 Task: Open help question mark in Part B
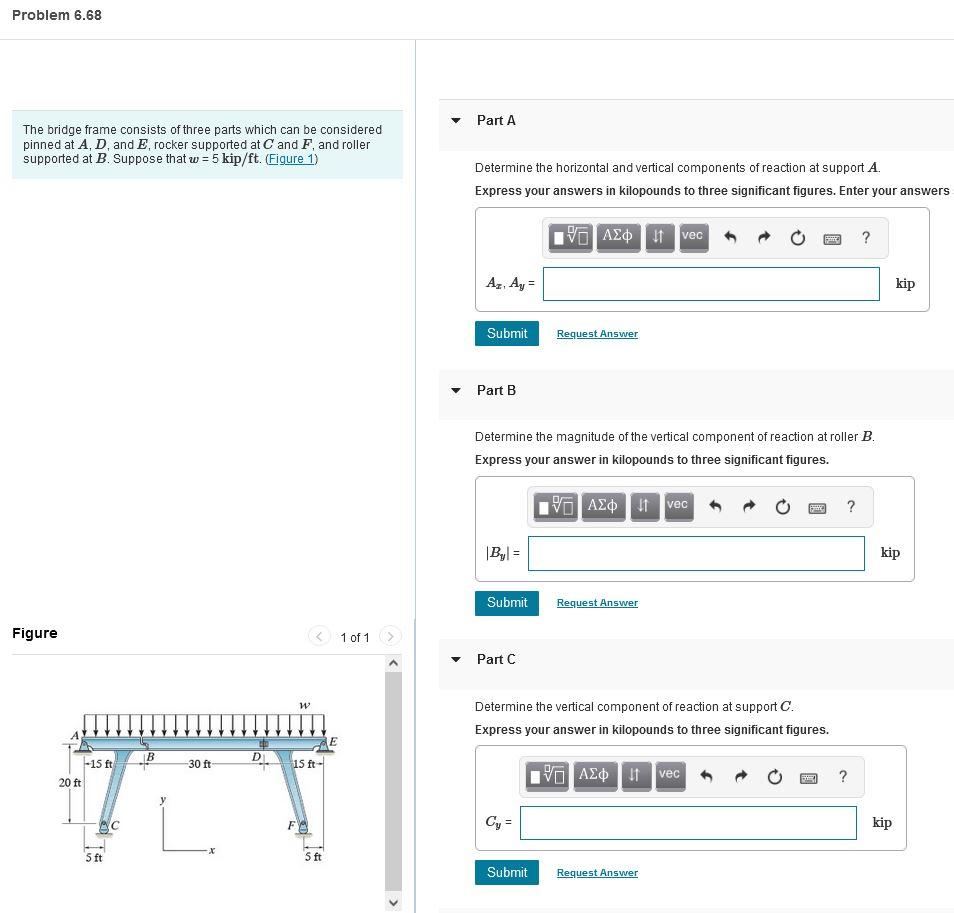coord(851,506)
